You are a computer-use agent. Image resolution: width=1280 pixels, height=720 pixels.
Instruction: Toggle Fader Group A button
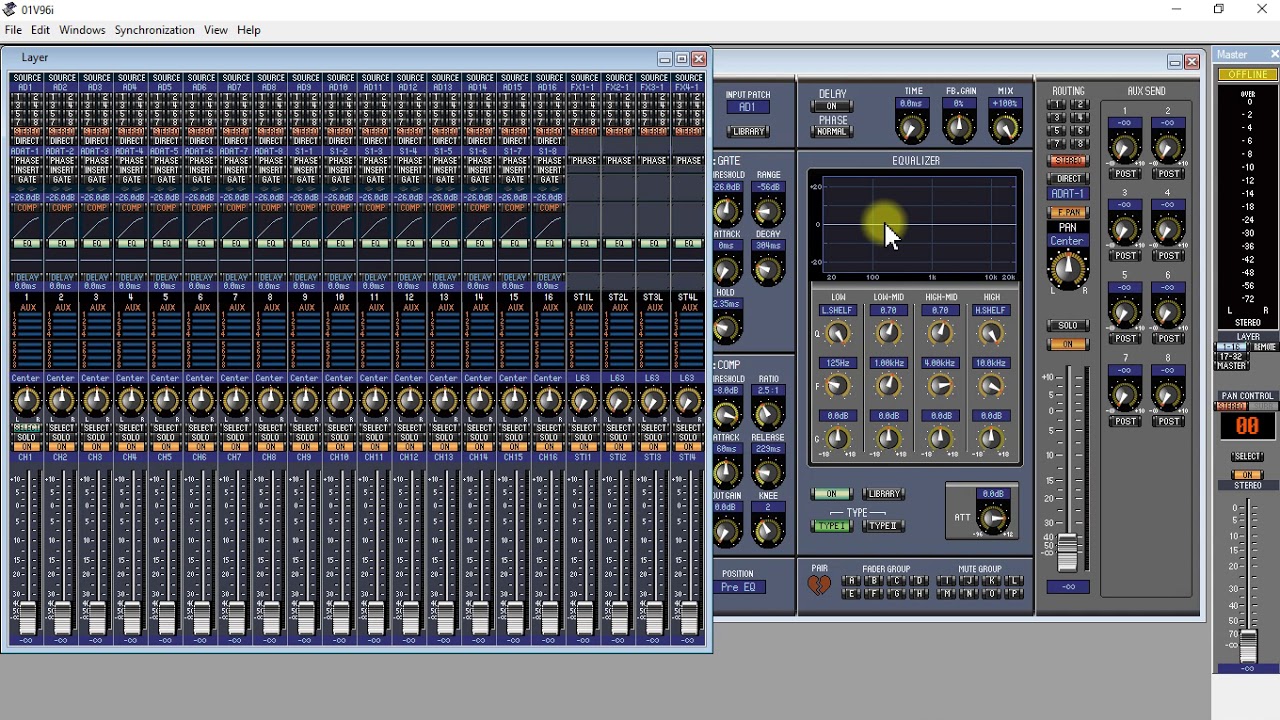point(851,582)
